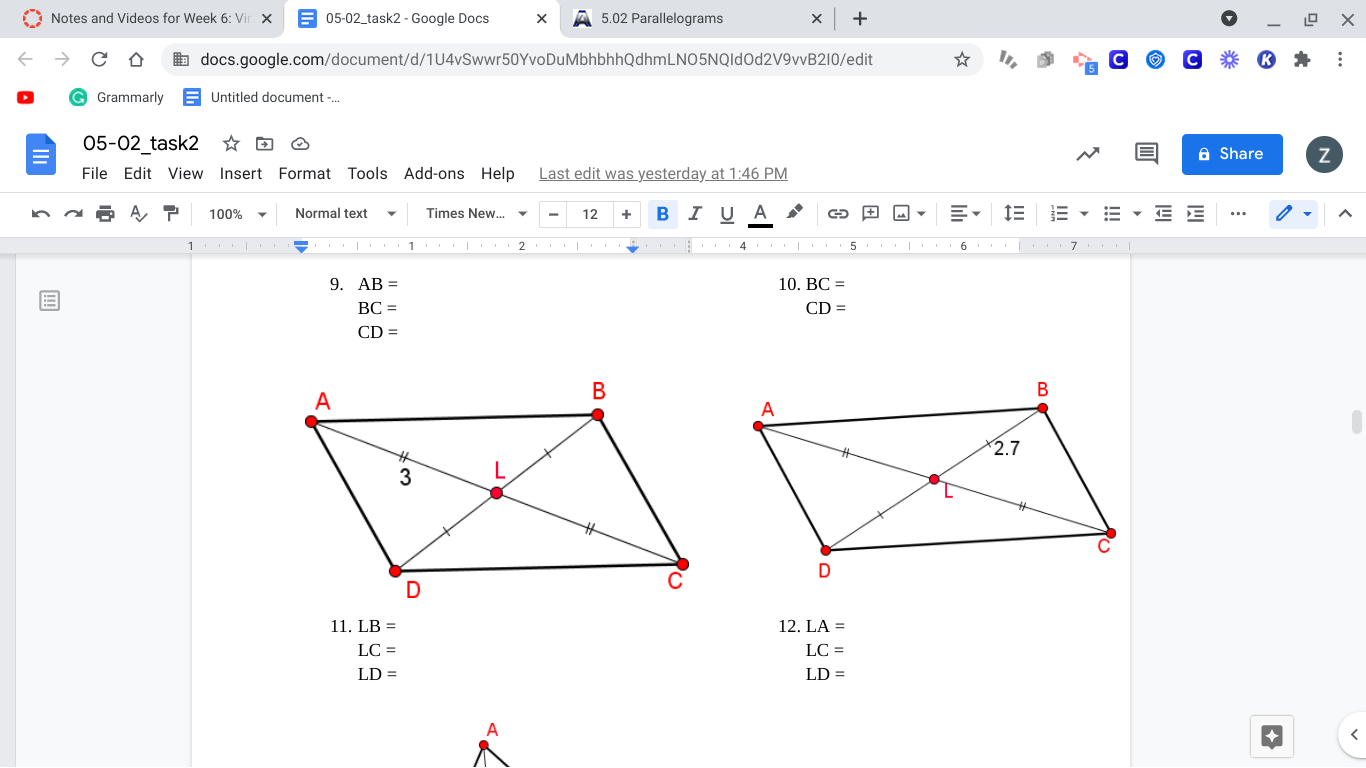Switch to Notes and Videos for Week 6 tab
The image size is (1366, 768).
pyautogui.click(x=148, y=18)
